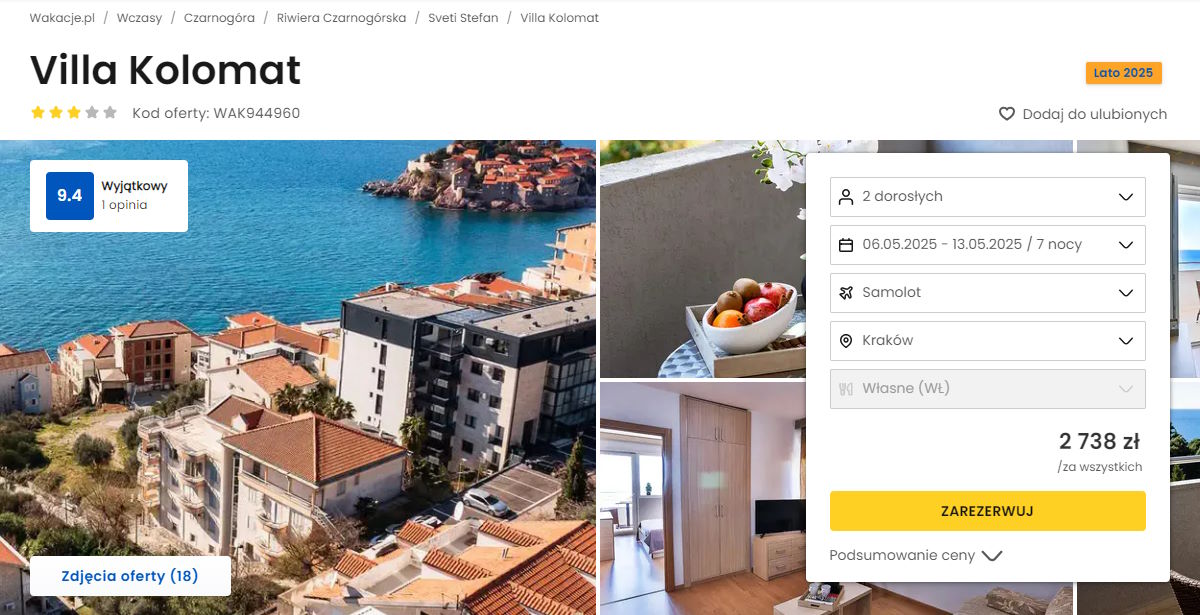1200x615 pixels.
Task: Open the Samolot transport dropdown
Action: pos(988,293)
